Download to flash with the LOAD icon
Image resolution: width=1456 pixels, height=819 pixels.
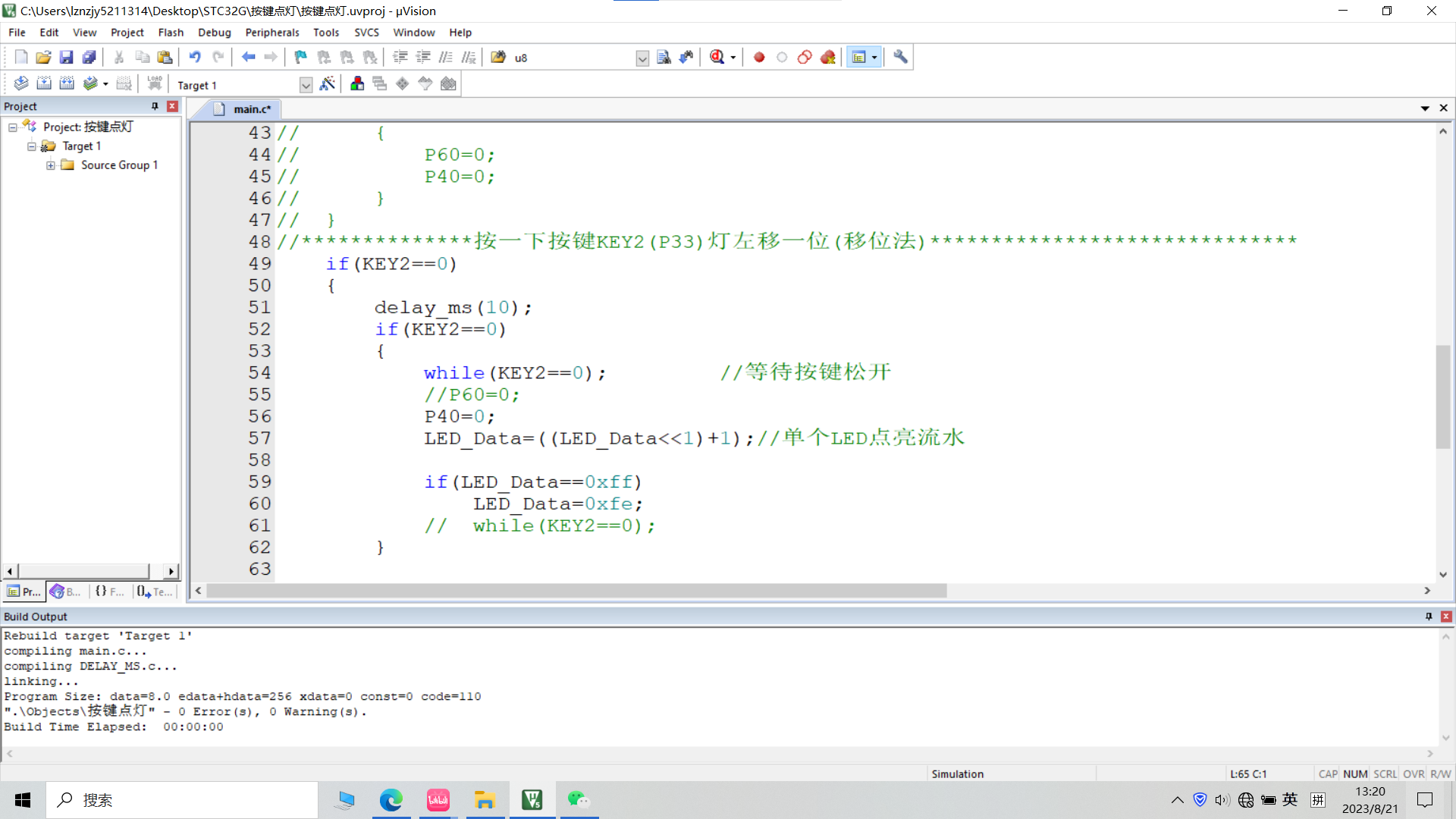click(x=155, y=83)
